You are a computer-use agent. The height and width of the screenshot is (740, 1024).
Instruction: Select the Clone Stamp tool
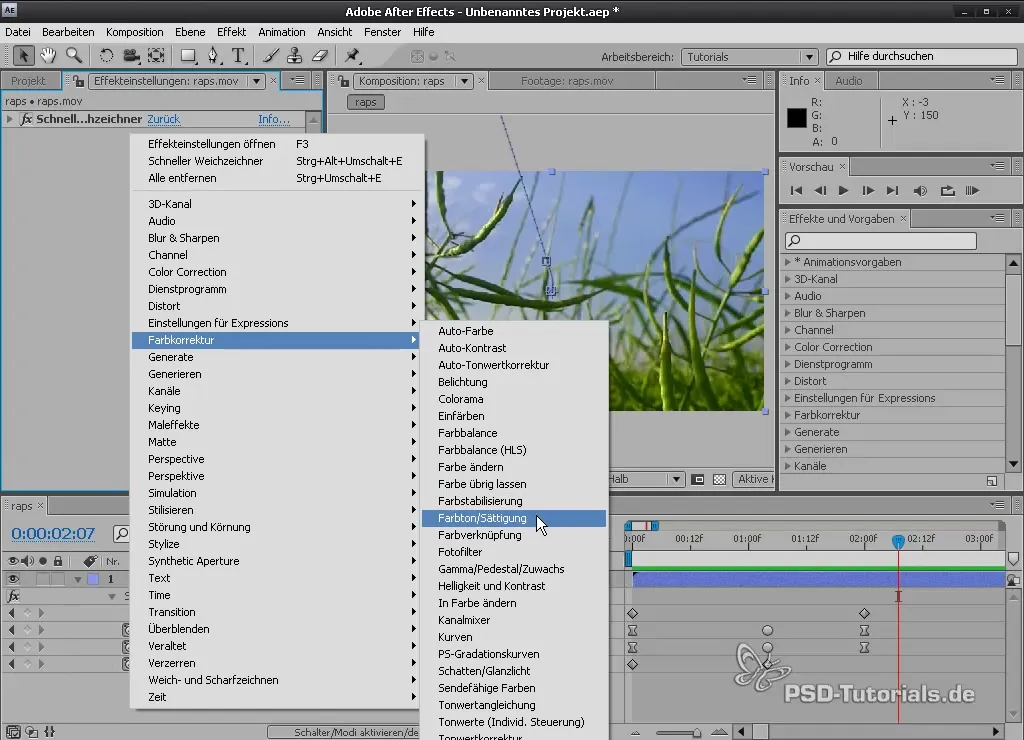[295, 56]
